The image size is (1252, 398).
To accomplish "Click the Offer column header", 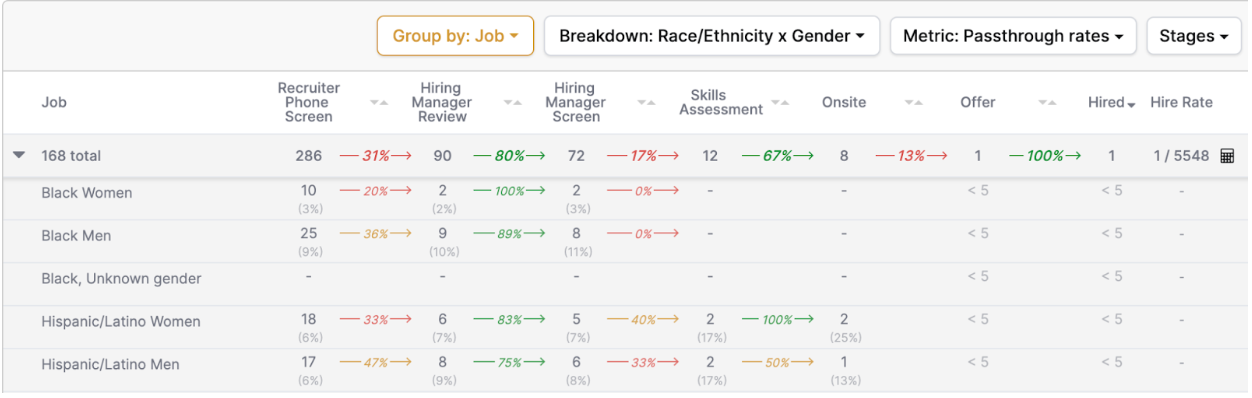I will click(978, 102).
